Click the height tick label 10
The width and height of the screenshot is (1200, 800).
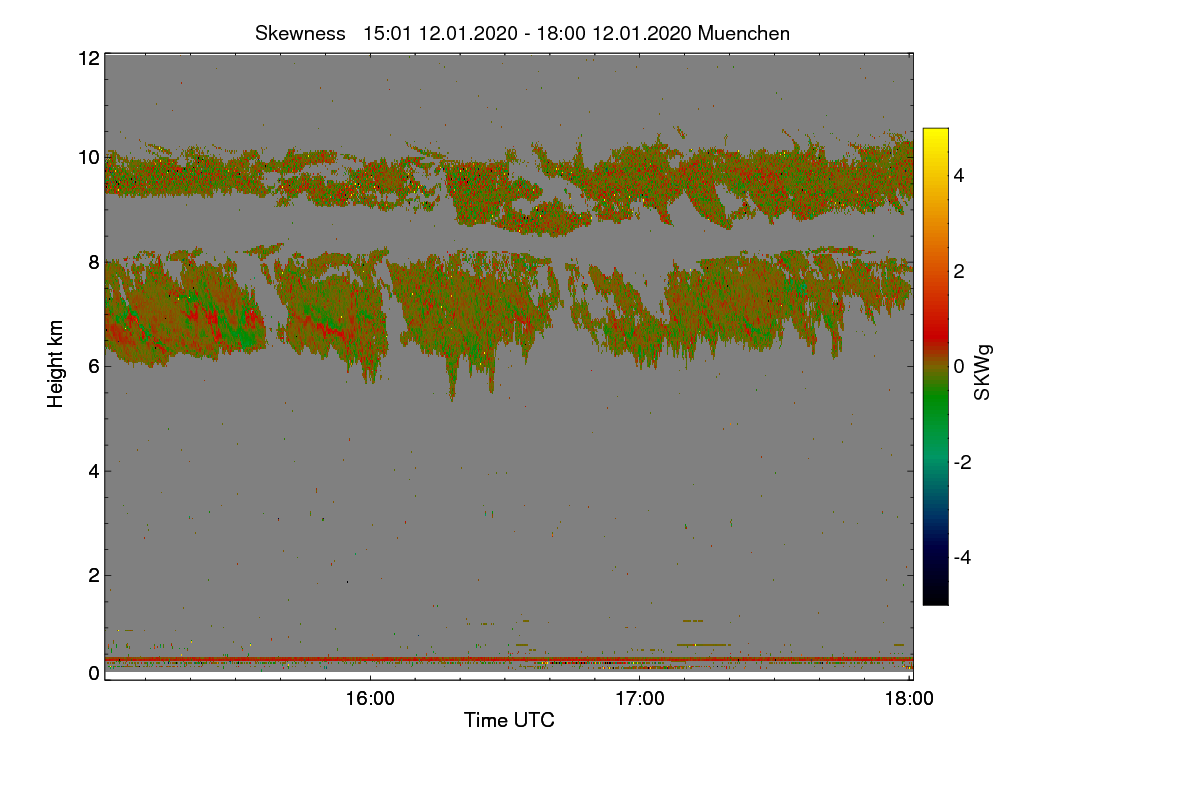pos(88,157)
